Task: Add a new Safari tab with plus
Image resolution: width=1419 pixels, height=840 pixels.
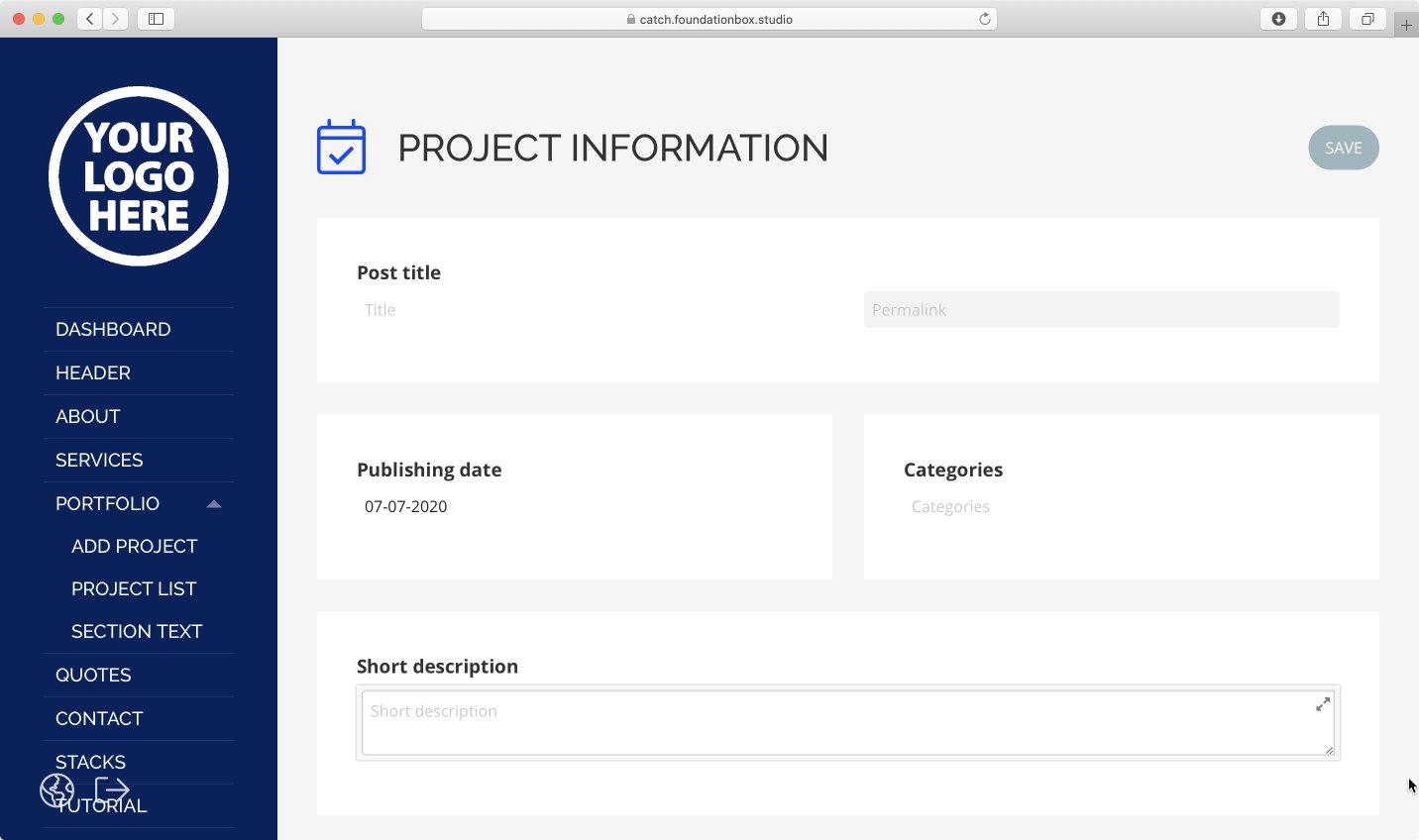Action: 1405,26
